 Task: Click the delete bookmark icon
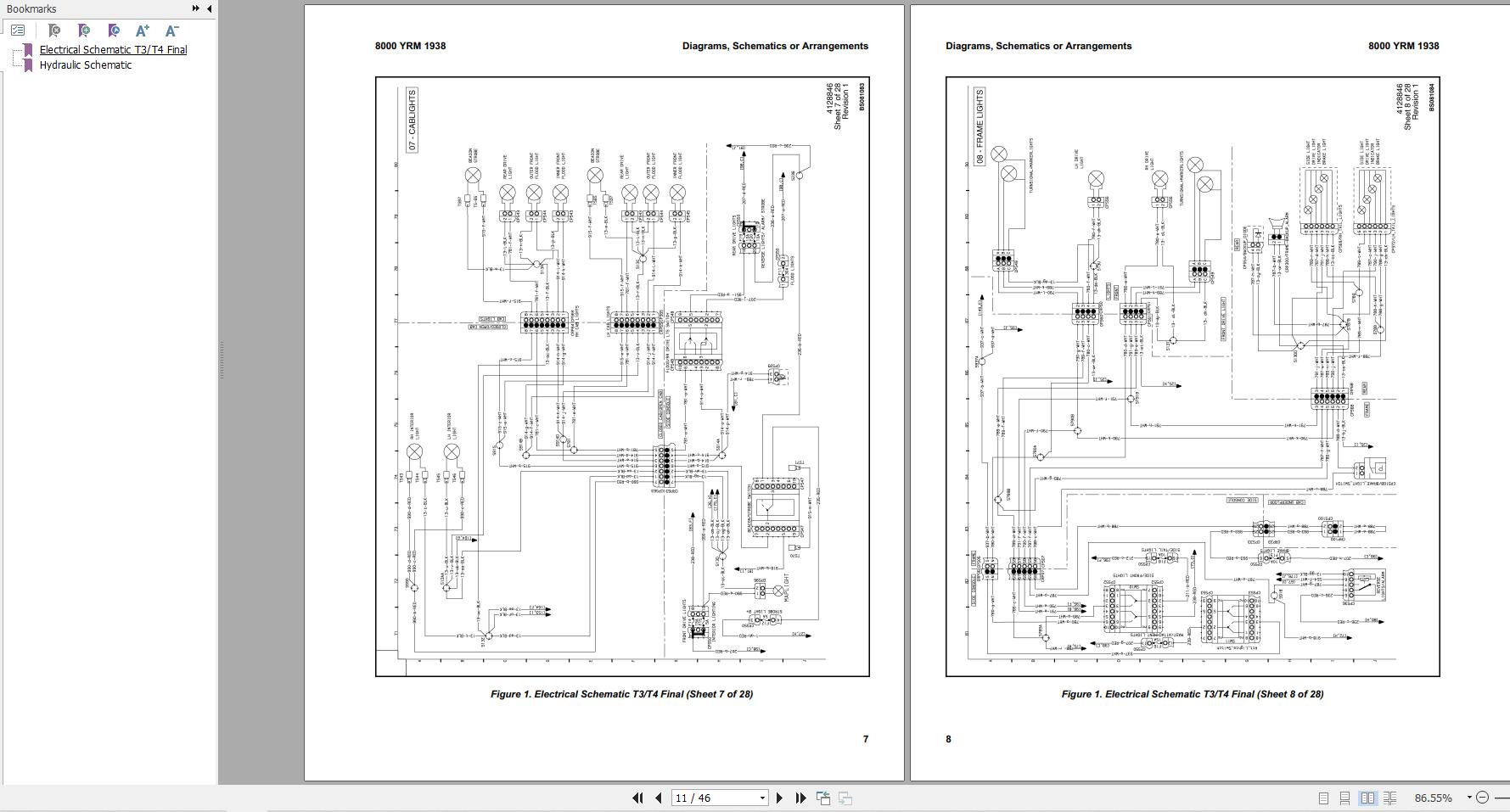pyautogui.click(x=53, y=31)
